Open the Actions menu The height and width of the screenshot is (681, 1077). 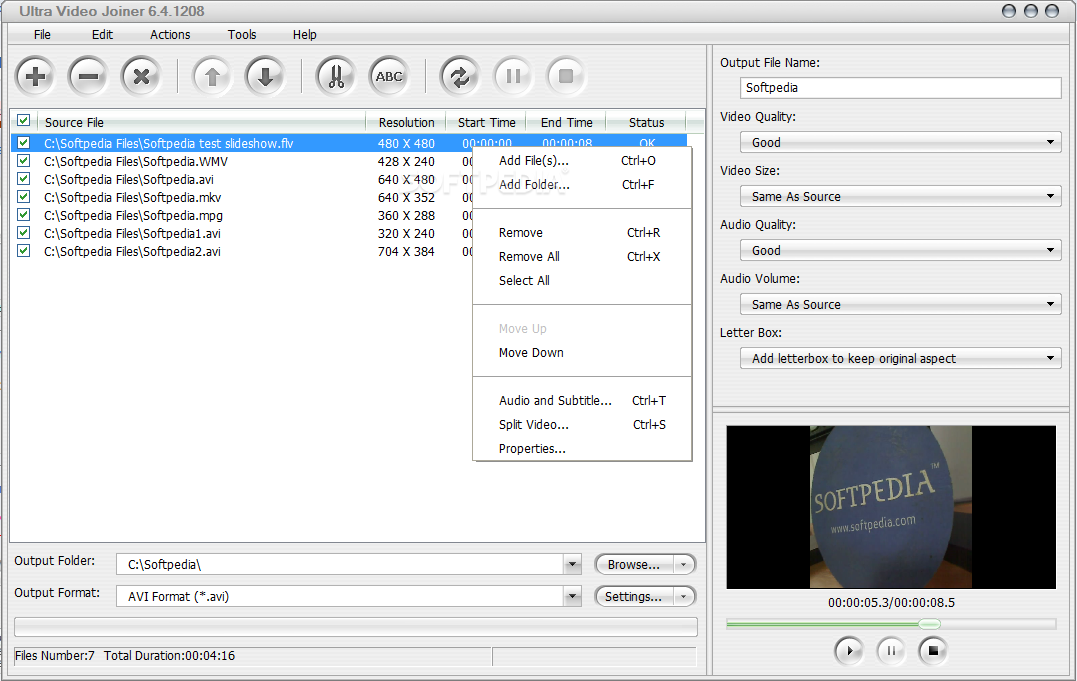click(170, 34)
